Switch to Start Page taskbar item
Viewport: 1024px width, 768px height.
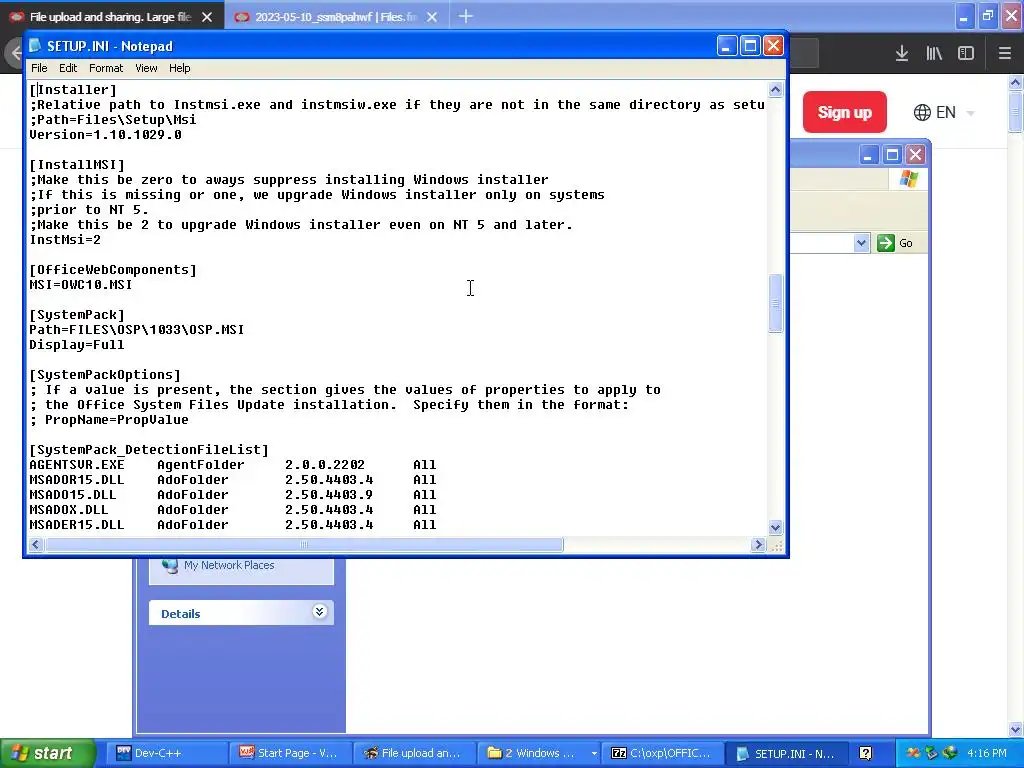click(291, 753)
